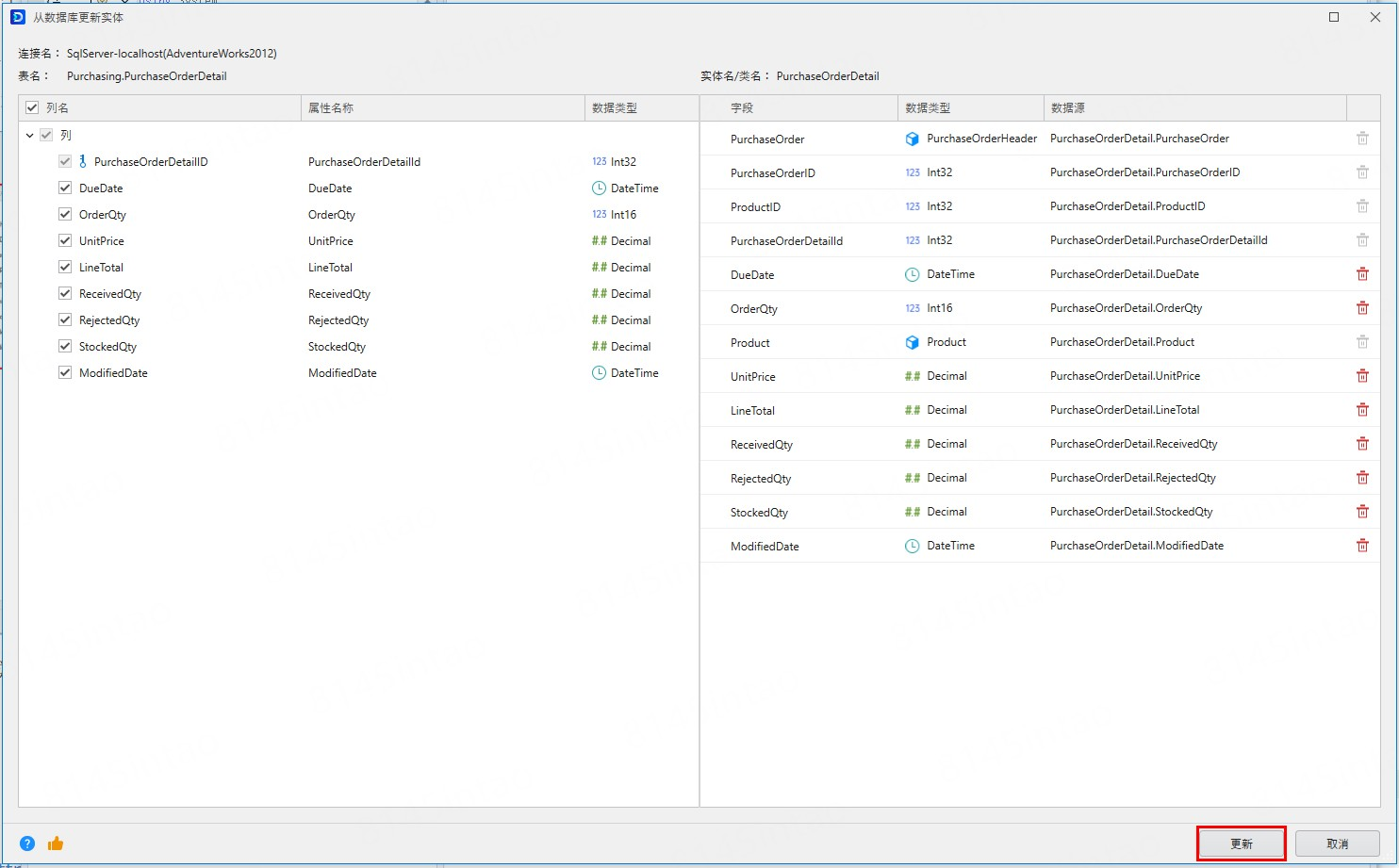
Task: Click the 更新 button
Action: (x=1241, y=843)
